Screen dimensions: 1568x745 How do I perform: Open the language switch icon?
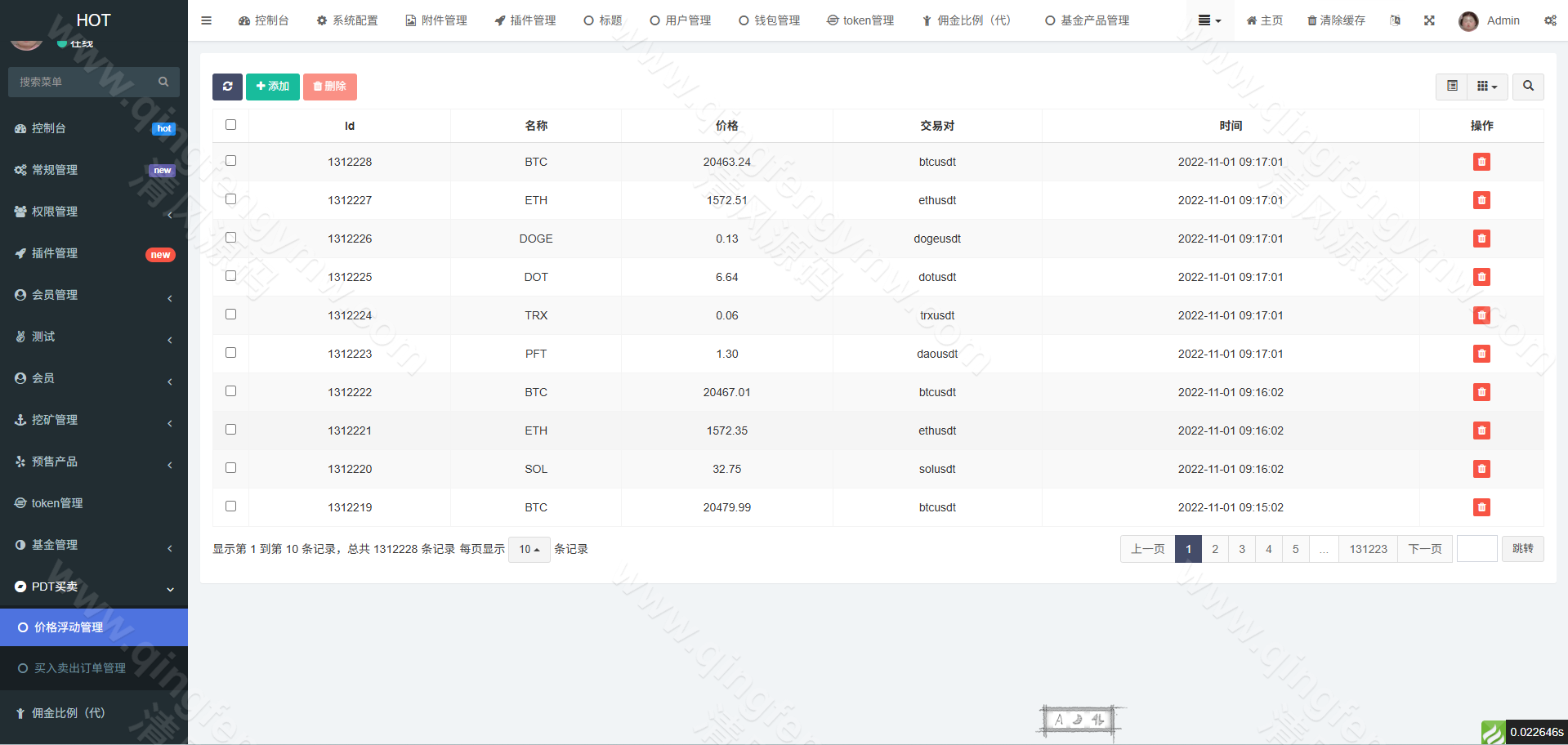[1395, 20]
